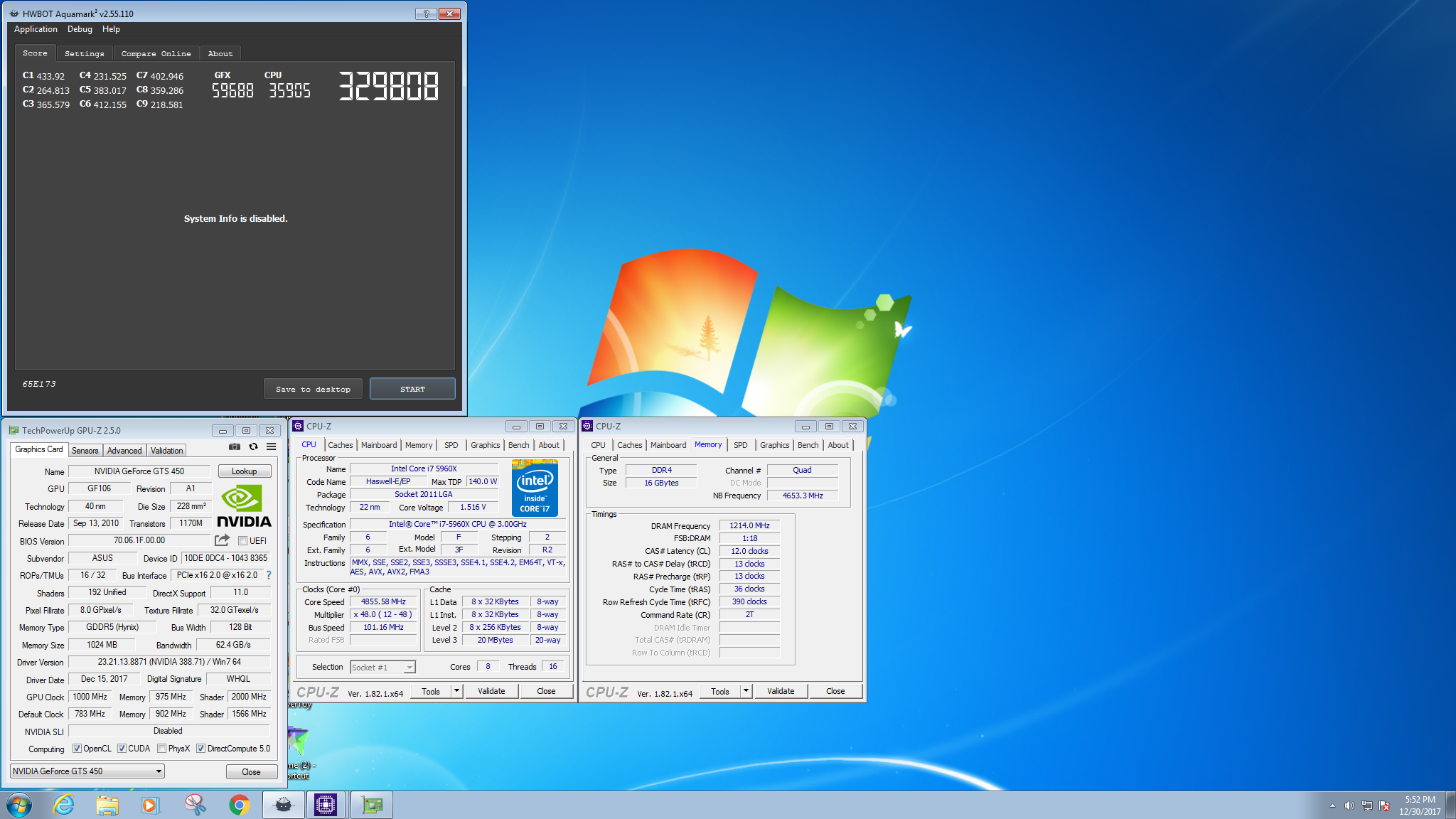Screen dimensions: 1456x819
Task: Open Debug menu in Aquamark
Action: point(80,29)
